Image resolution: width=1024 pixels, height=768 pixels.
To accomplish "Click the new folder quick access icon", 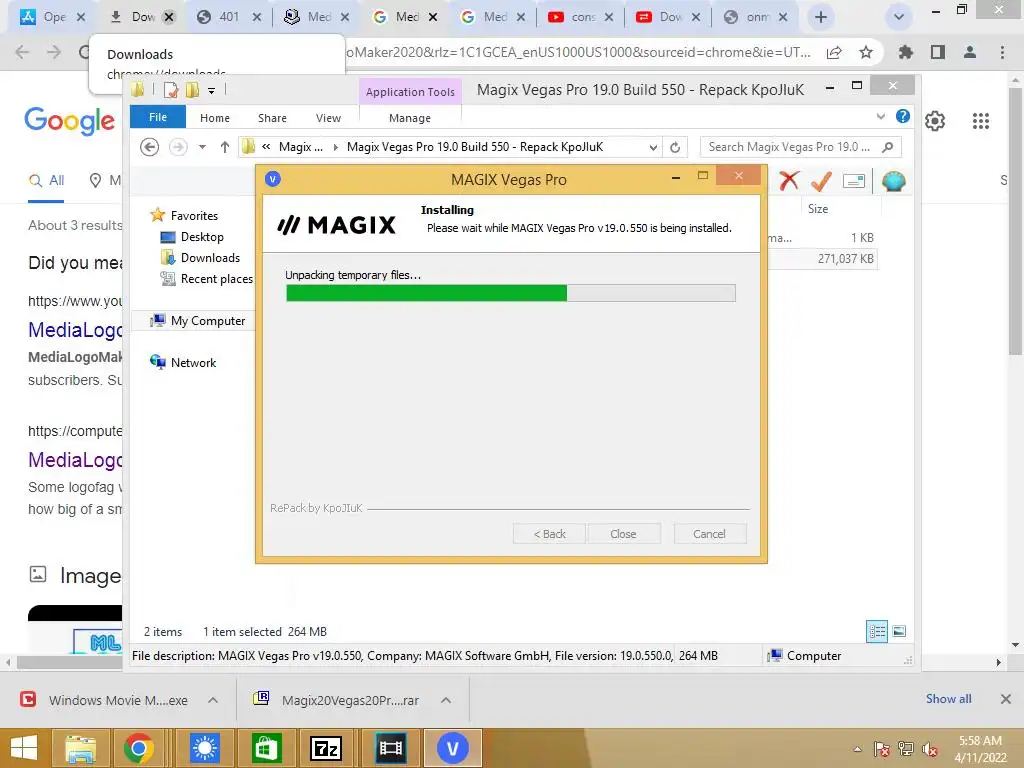I will (192, 90).
